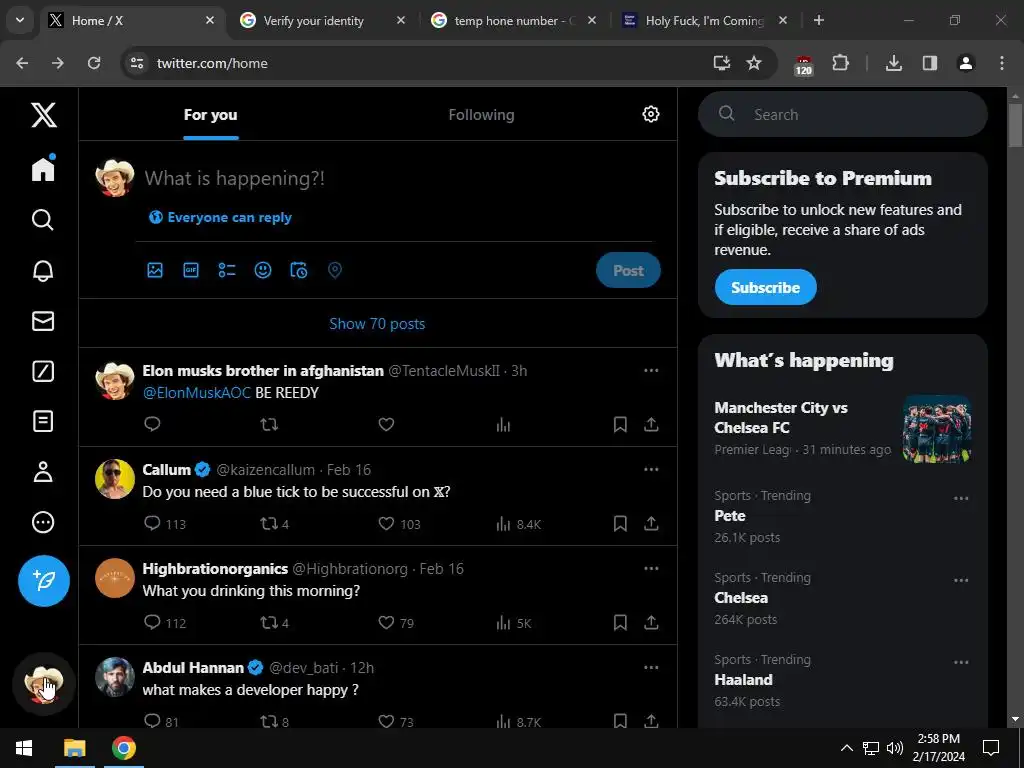The width and height of the screenshot is (1024, 768).
Task: Open the X logo home link
Action: coord(44,115)
